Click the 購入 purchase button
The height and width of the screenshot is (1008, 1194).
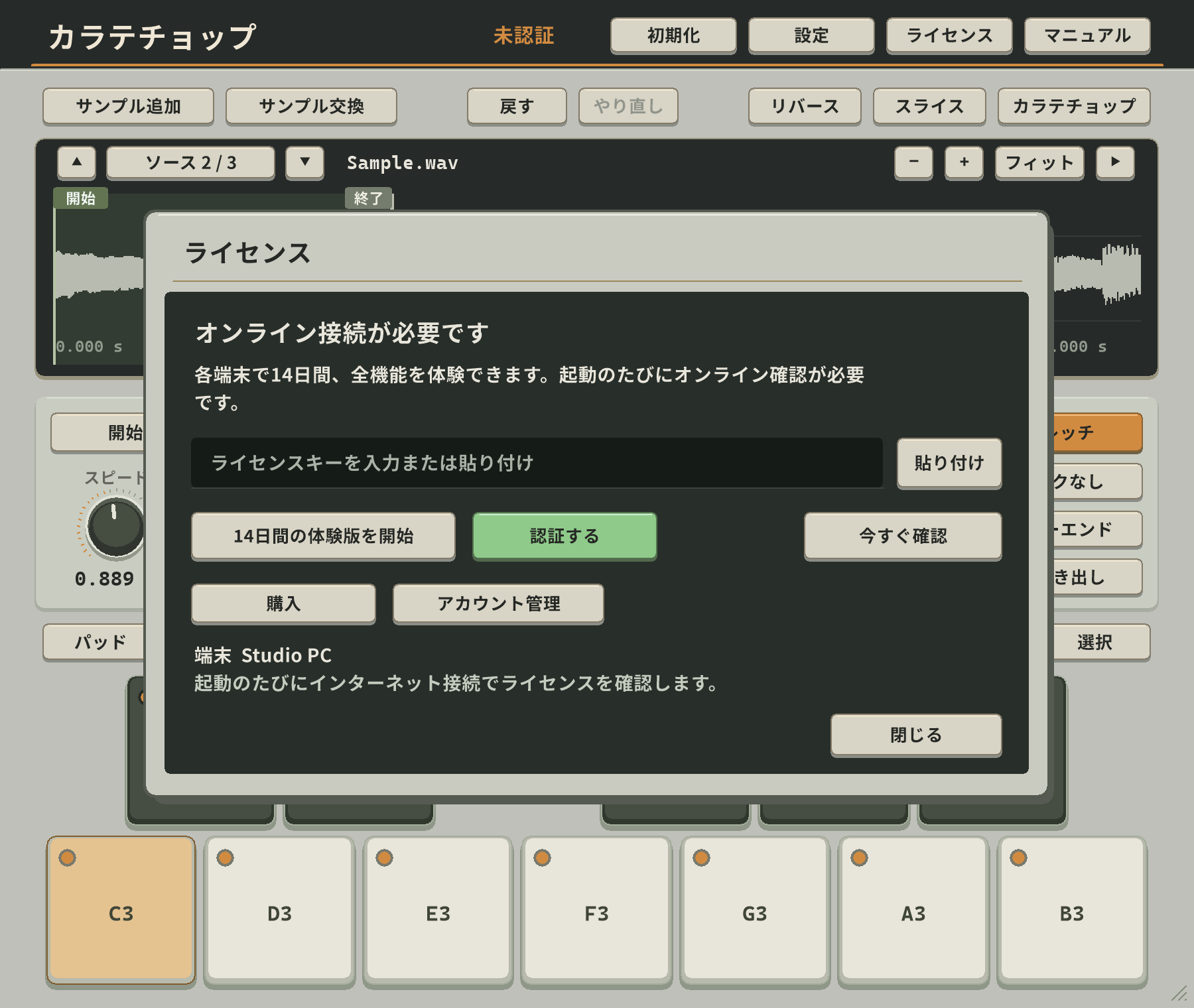coord(283,603)
